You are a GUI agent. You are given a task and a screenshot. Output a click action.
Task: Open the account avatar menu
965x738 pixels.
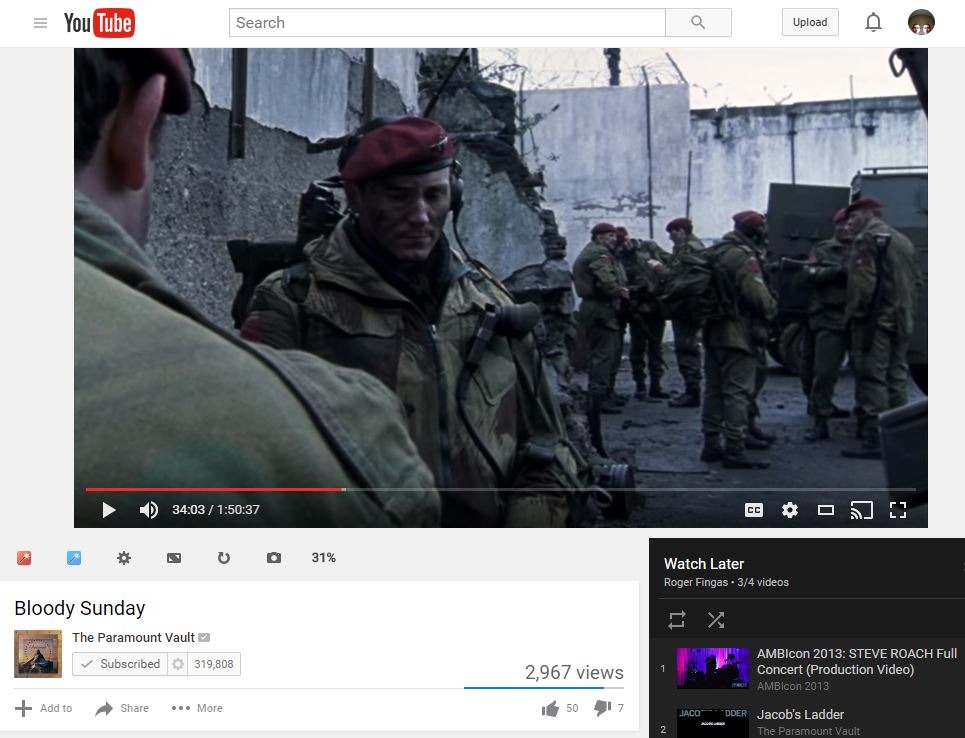tap(921, 22)
